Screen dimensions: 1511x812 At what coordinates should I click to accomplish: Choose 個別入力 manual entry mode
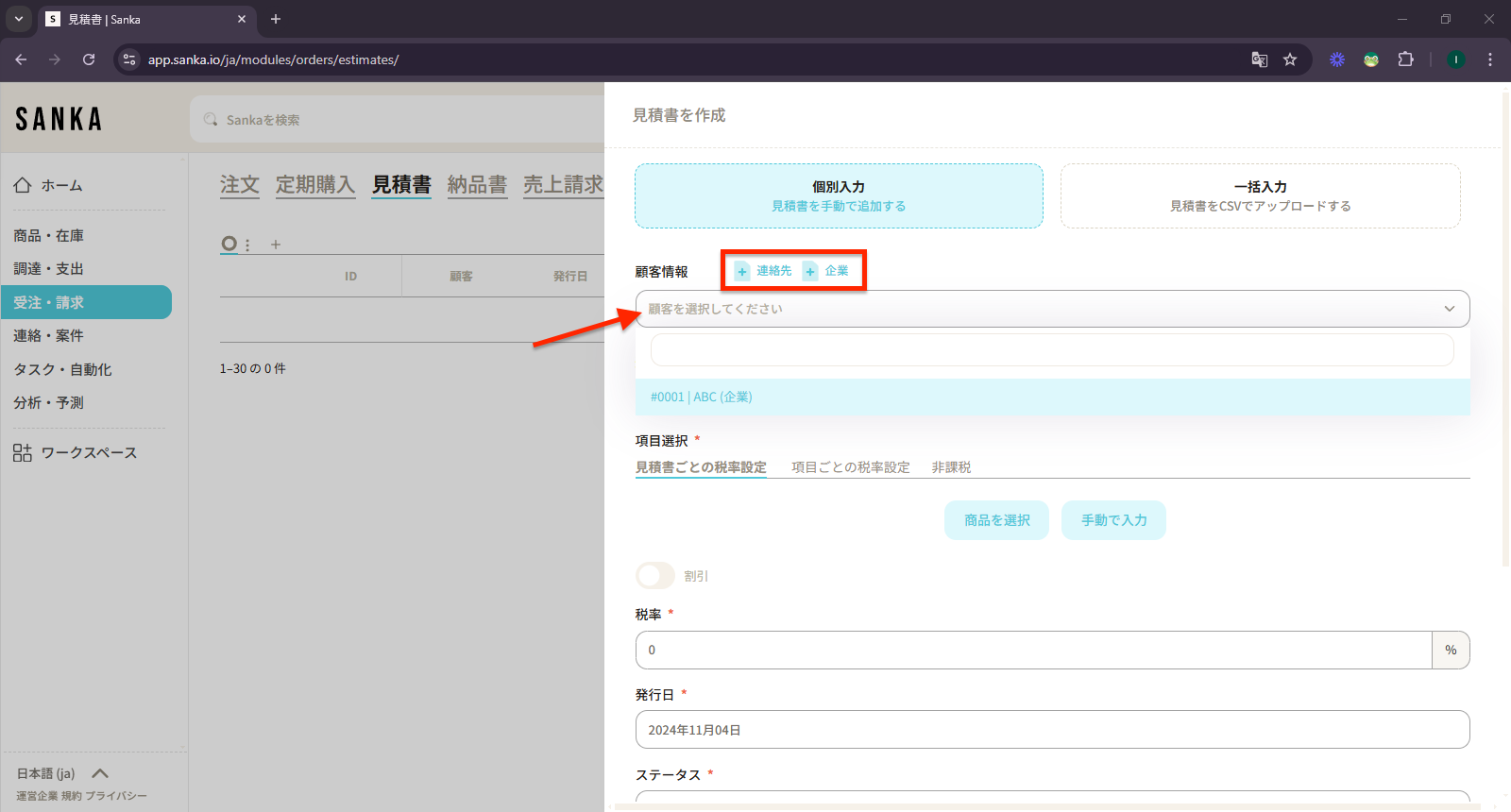[x=839, y=196]
